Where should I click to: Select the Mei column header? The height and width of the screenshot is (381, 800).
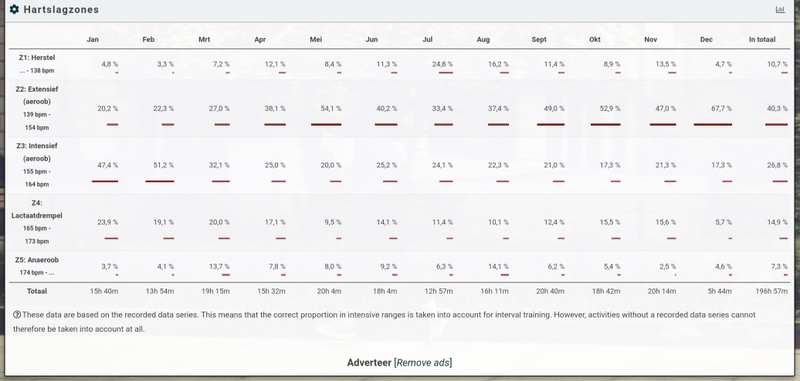(x=316, y=39)
